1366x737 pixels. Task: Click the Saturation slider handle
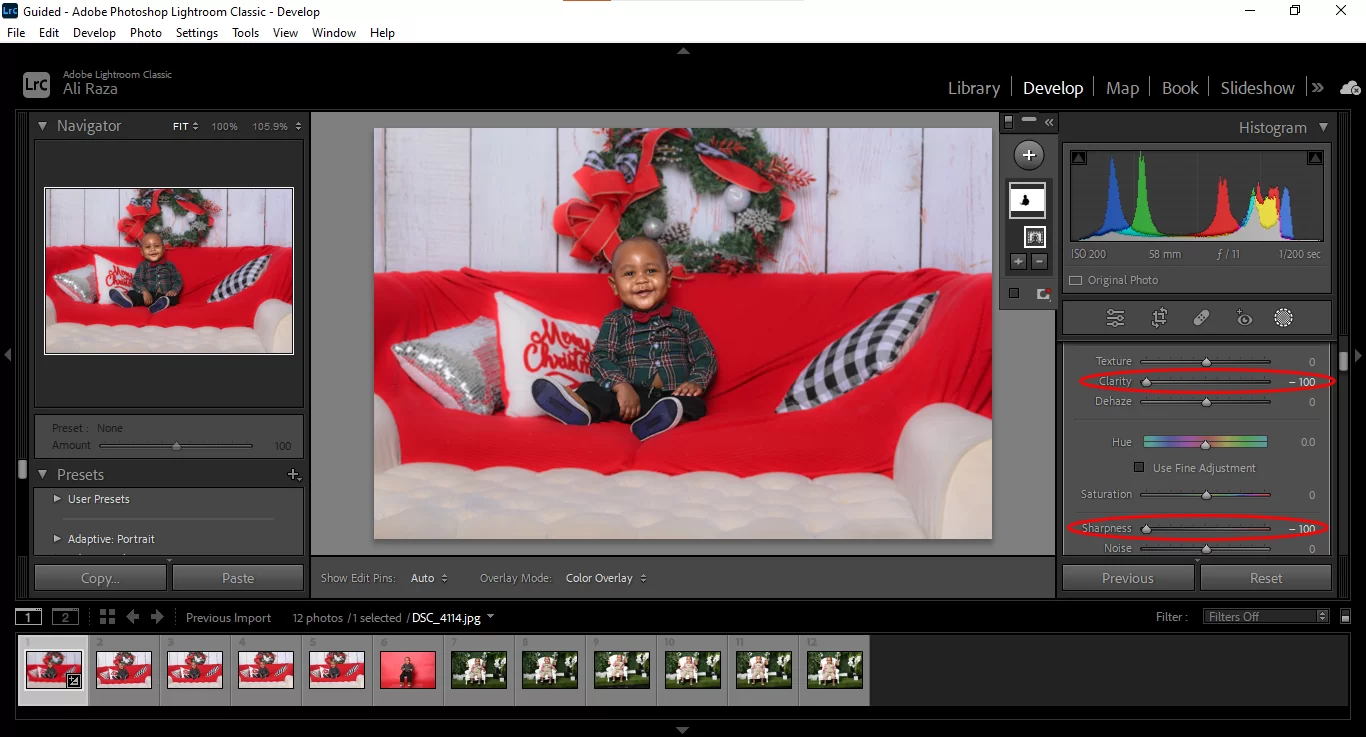(1206, 495)
